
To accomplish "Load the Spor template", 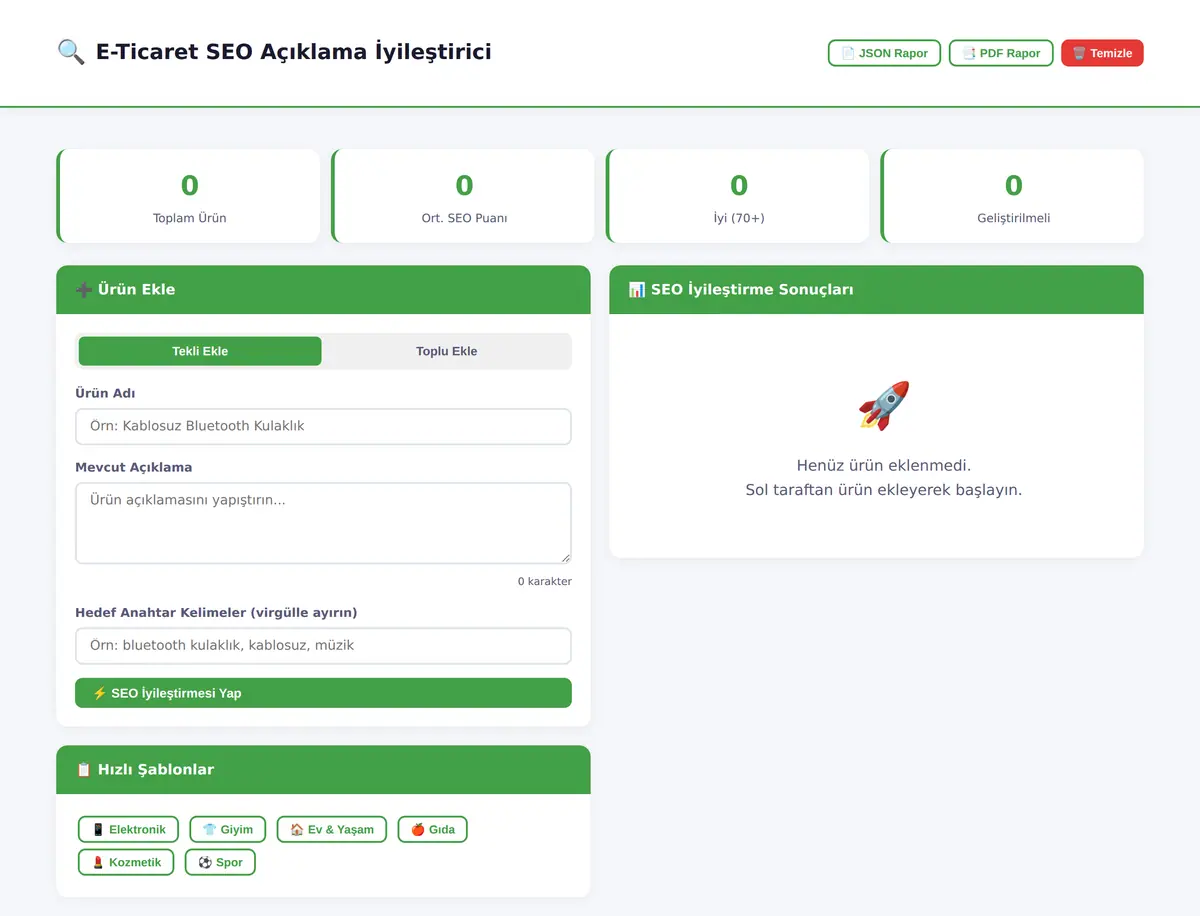I will [x=220, y=862].
